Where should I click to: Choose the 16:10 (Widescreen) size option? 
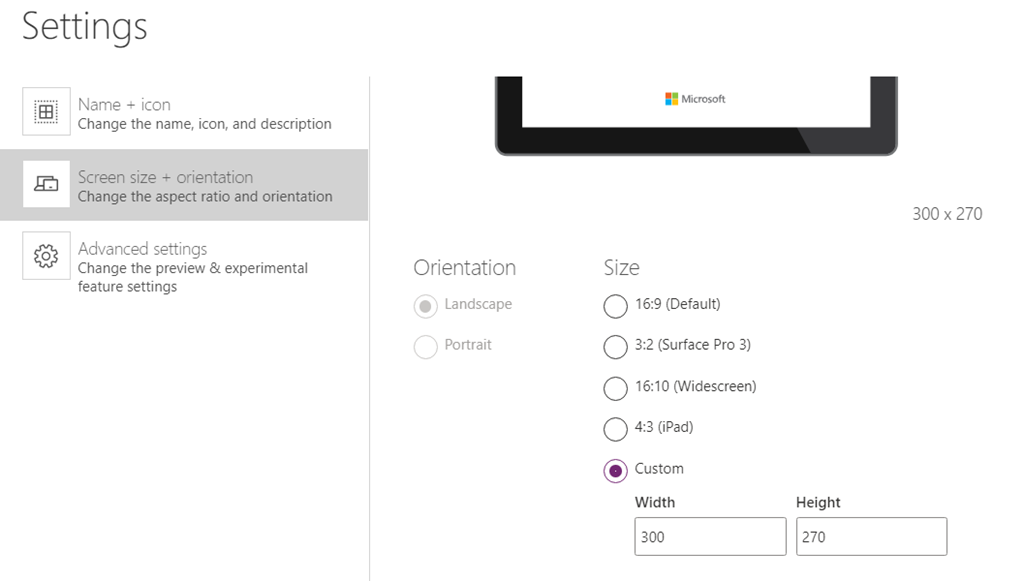click(x=615, y=388)
